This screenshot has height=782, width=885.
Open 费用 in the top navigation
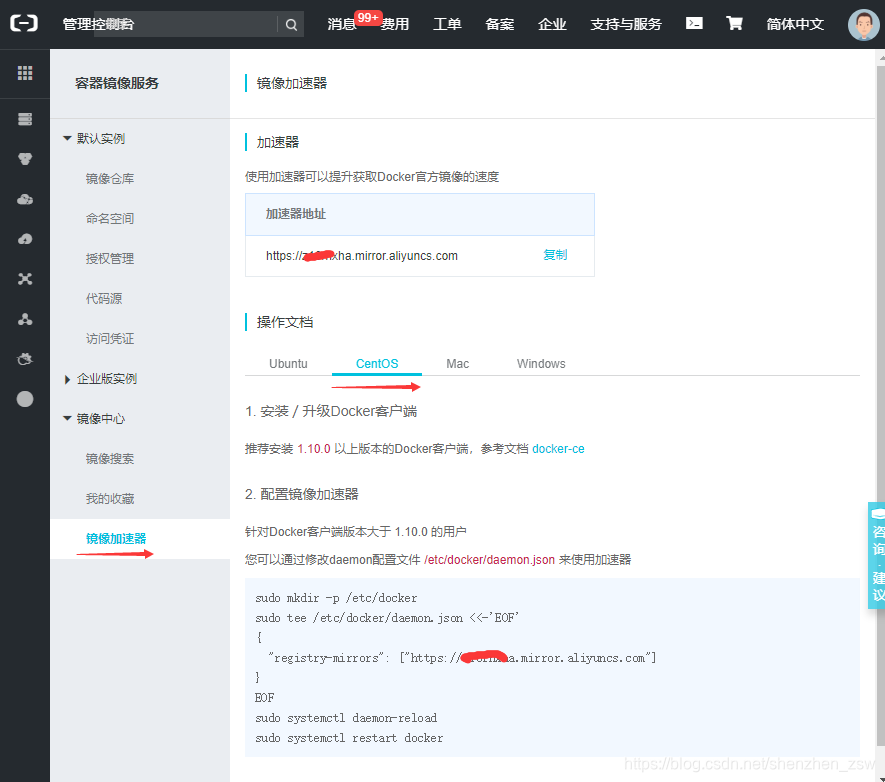(395, 24)
